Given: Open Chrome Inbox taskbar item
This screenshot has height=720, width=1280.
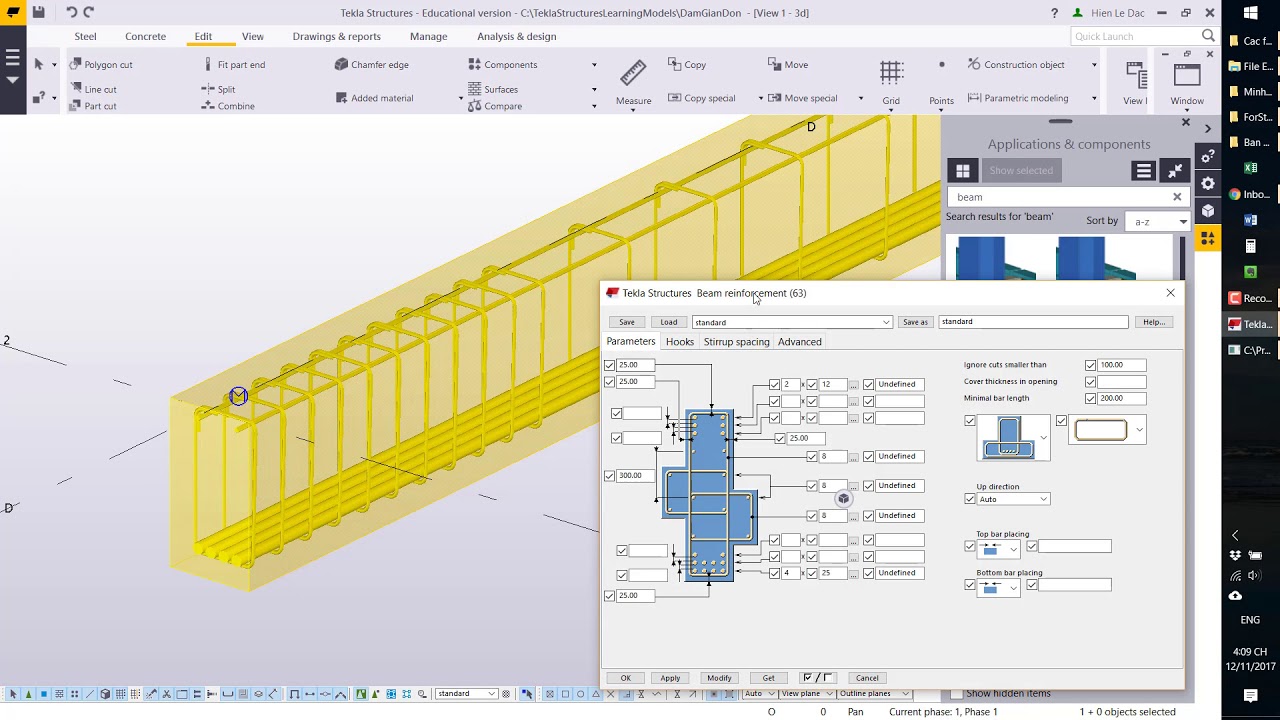Looking at the screenshot, I should coord(1251,194).
